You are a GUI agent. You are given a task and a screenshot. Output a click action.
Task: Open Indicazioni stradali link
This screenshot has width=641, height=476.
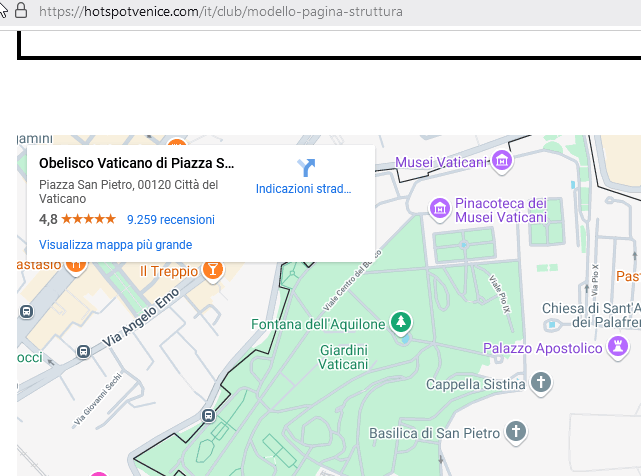pyautogui.click(x=303, y=189)
